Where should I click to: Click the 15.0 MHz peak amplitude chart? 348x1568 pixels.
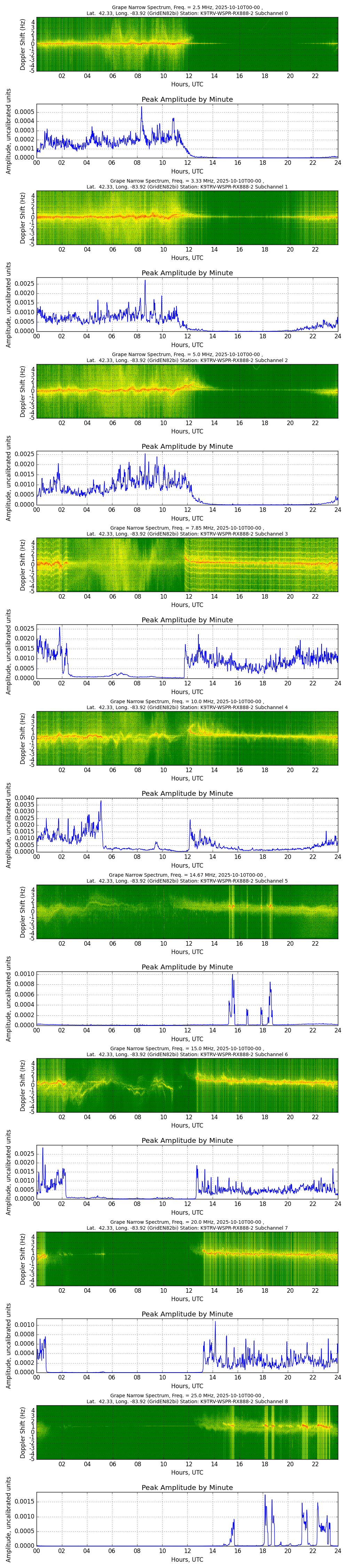pyautogui.click(x=187, y=1173)
